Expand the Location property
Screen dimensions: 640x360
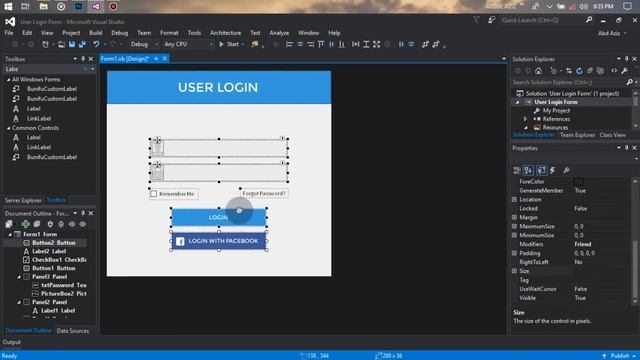(x=514, y=200)
